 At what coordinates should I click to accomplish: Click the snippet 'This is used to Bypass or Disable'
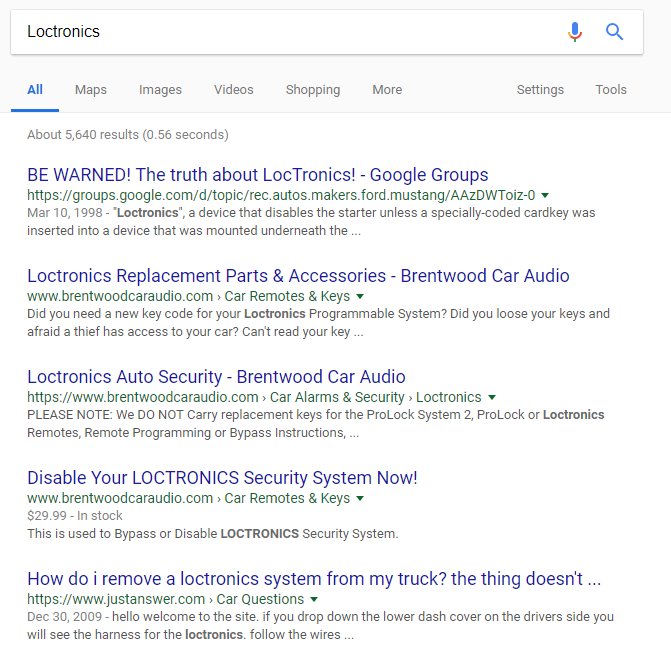tap(213, 534)
